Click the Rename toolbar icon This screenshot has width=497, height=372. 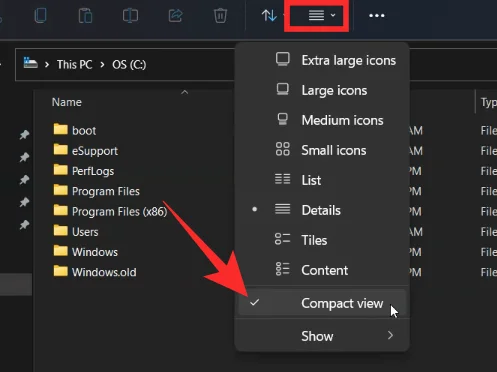(130, 16)
